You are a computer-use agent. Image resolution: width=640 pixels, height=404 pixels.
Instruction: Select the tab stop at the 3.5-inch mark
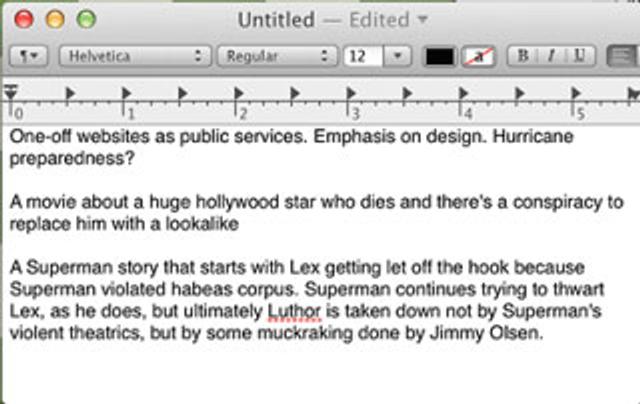pos(407,93)
